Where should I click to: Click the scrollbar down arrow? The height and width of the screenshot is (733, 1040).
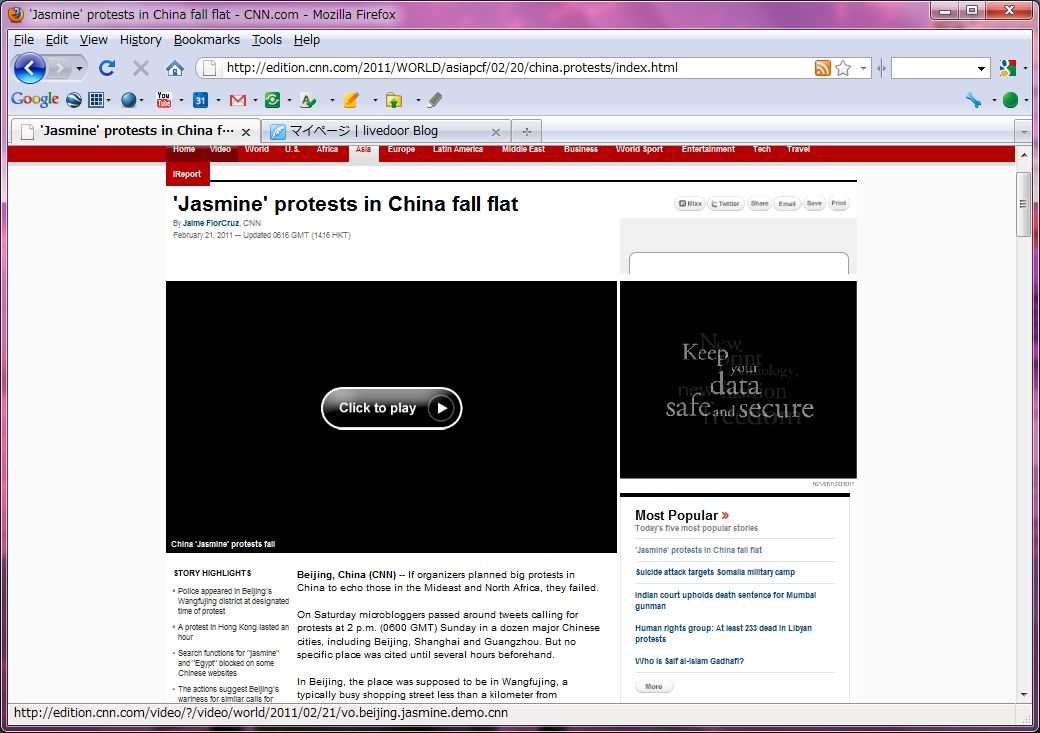point(1023,695)
